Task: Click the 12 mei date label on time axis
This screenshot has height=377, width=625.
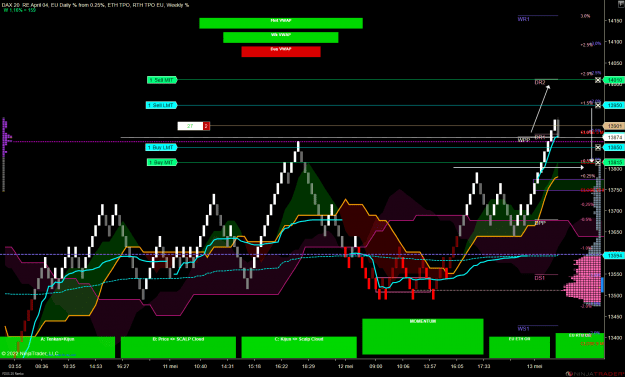Action: pyautogui.click(x=345, y=366)
